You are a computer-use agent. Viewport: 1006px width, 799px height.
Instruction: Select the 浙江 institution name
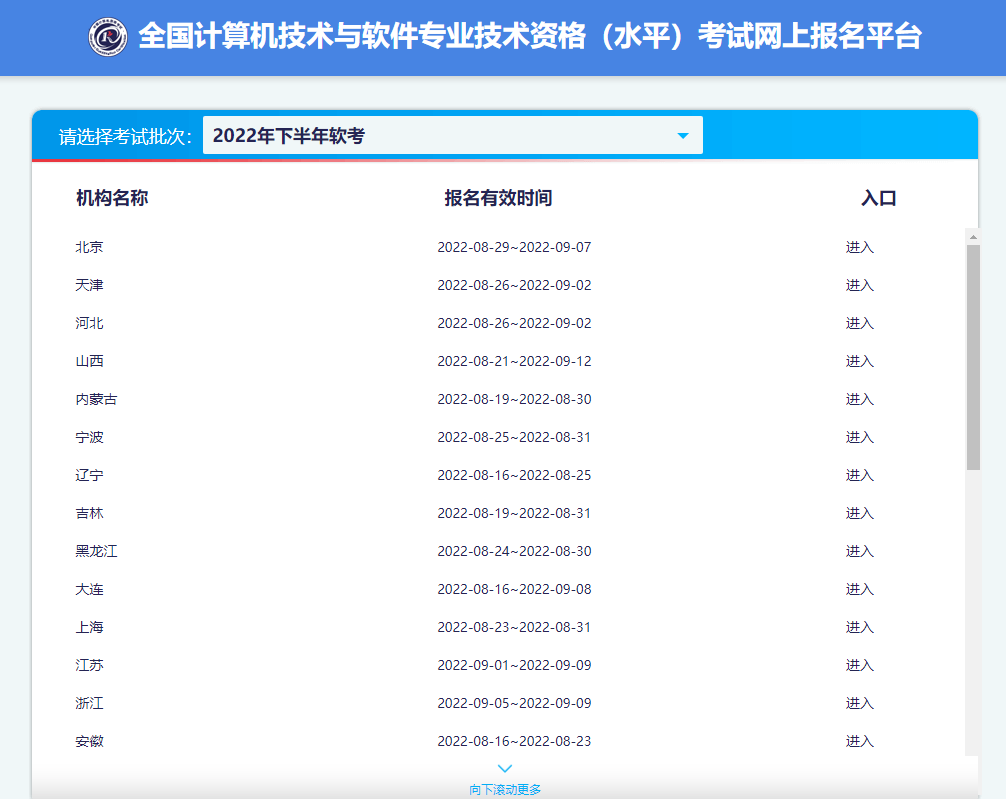click(89, 703)
